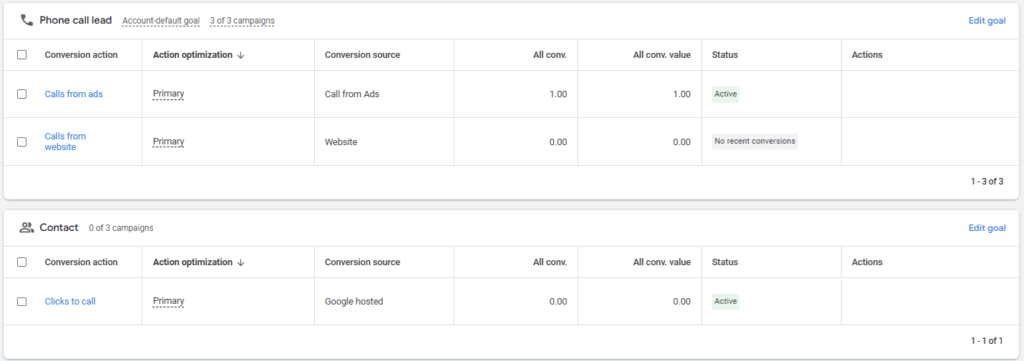Open Primary optimization option for Calls from website
The width and height of the screenshot is (1024, 361).
[x=168, y=142]
